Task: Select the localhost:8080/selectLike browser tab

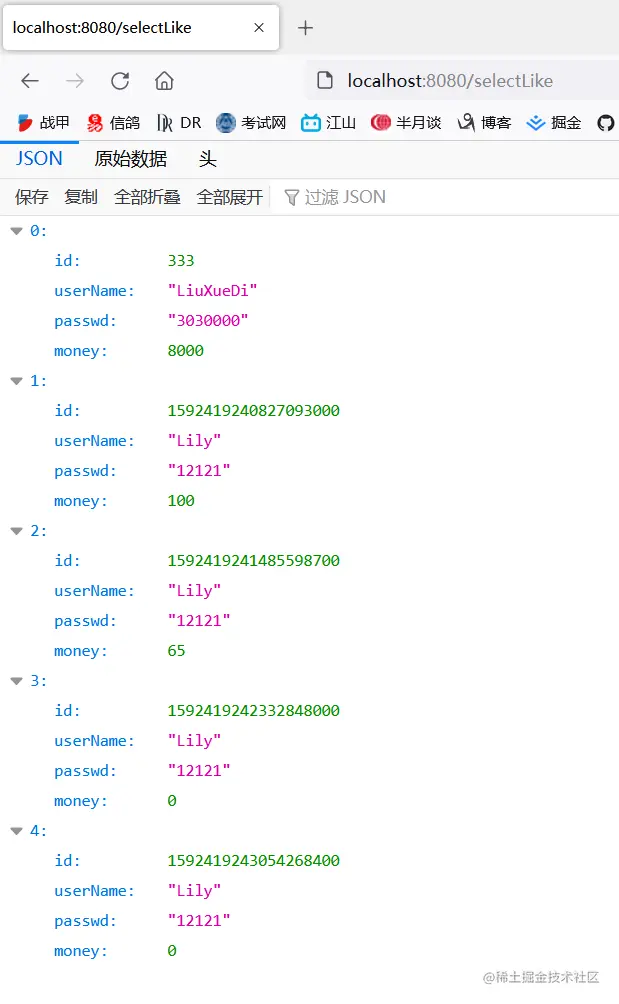Action: pos(141,28)
